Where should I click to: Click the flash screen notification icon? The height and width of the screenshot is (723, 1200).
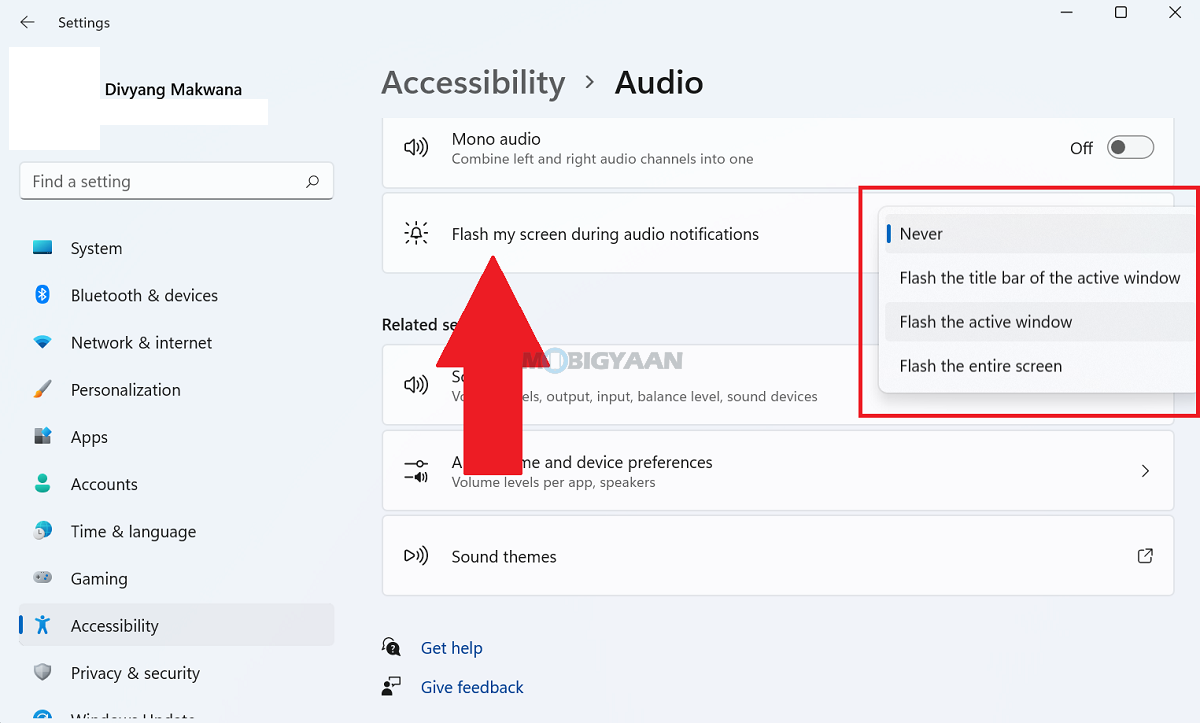tap(416, 232)
